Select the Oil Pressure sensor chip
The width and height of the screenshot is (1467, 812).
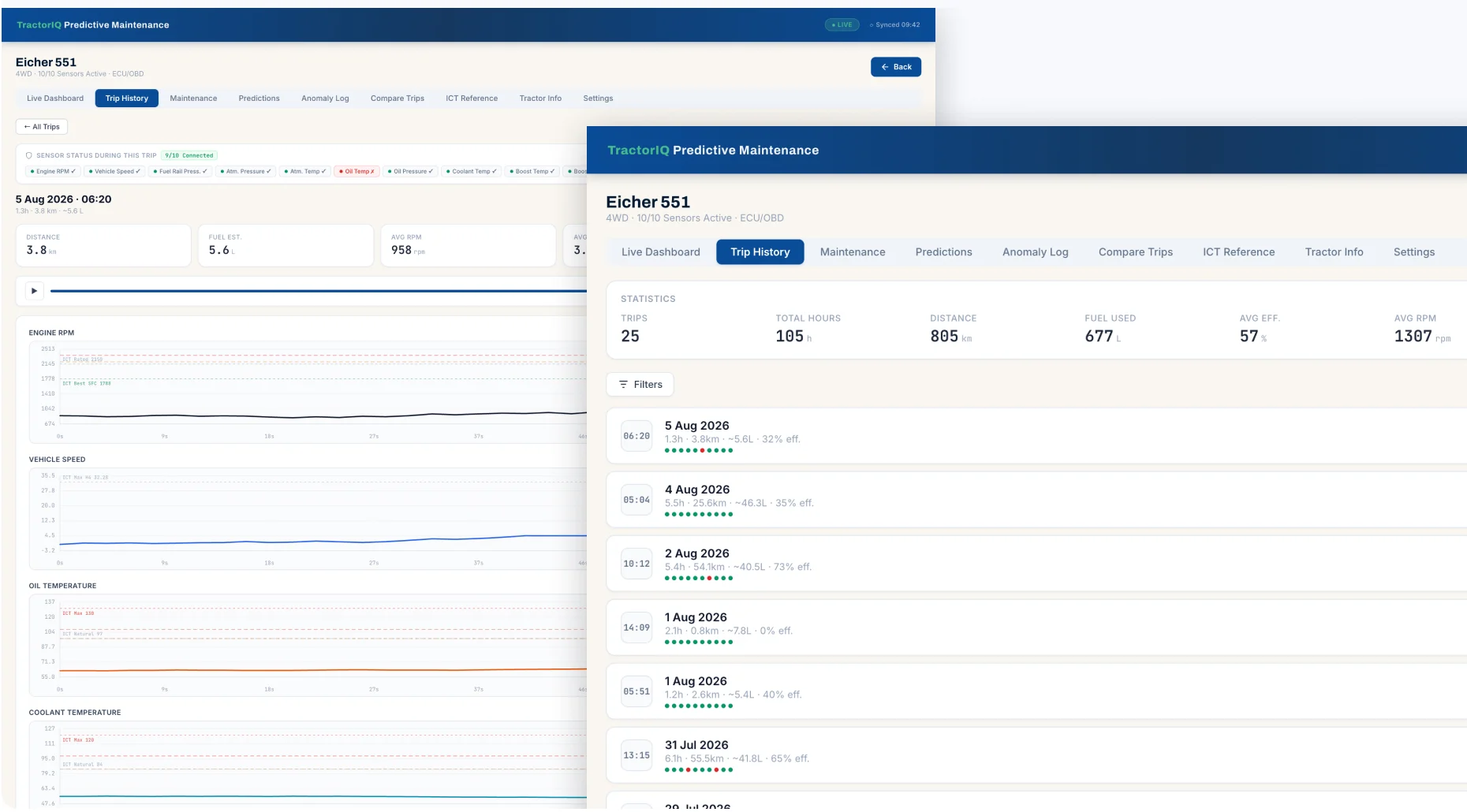click(411, 171)
